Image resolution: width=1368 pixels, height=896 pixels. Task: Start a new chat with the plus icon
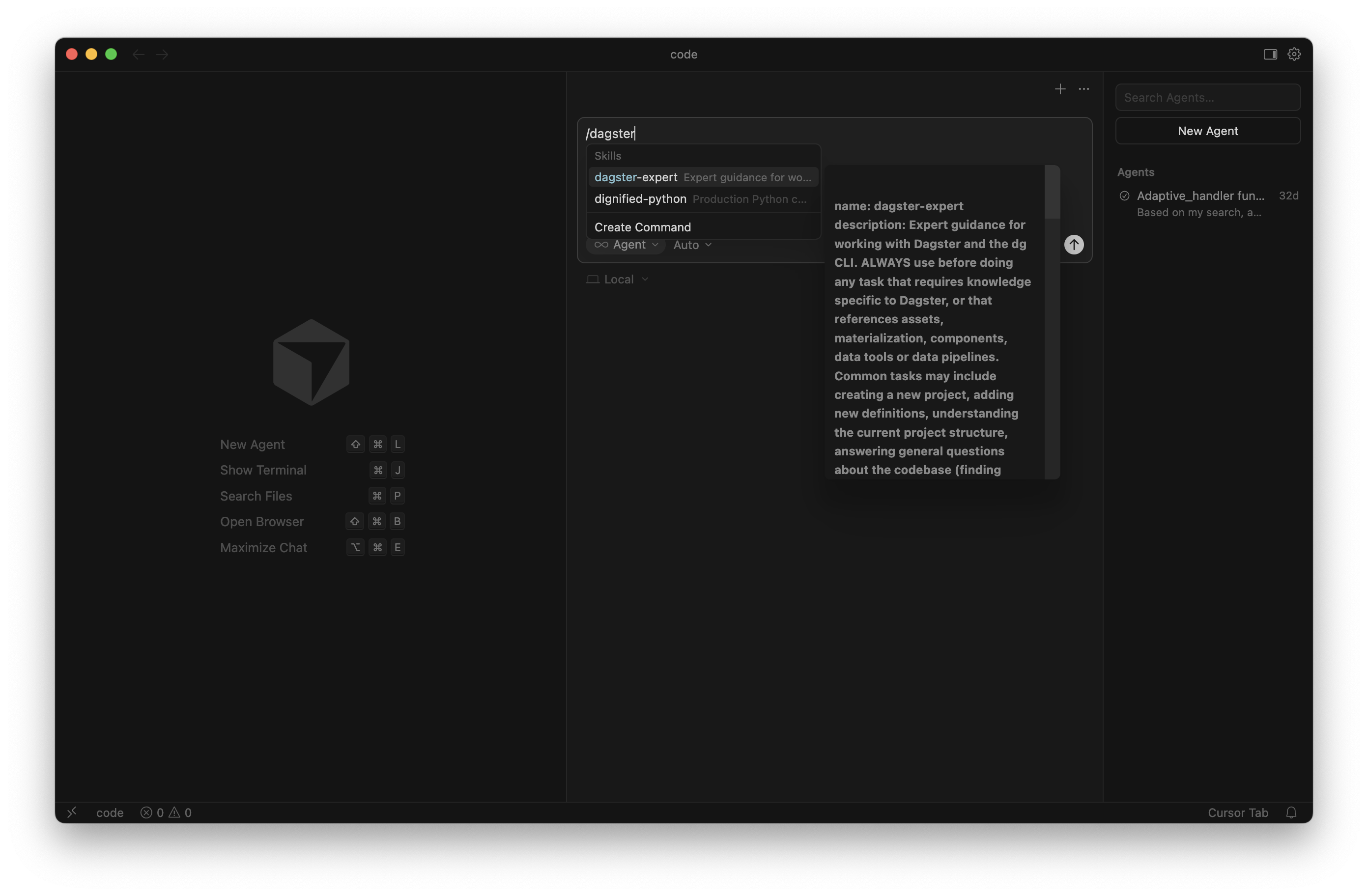click(1059, 89)
